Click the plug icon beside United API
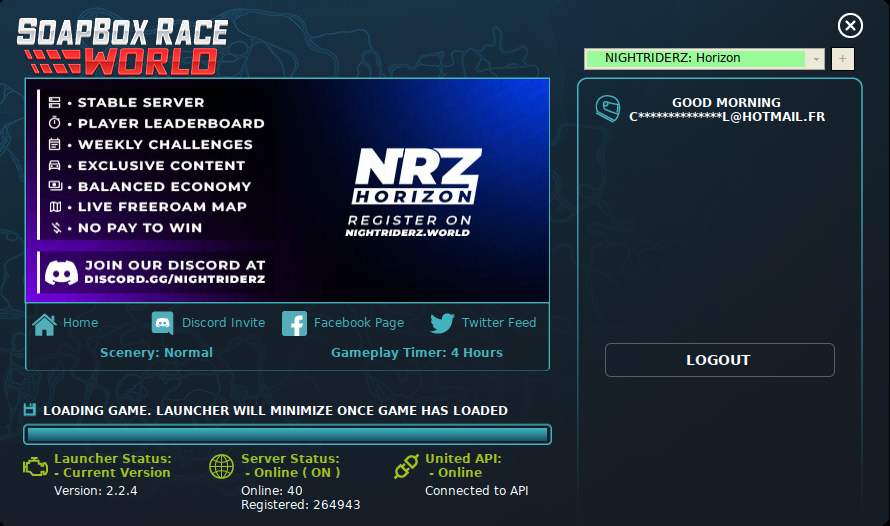The width and height of the screenshot is (890, 526). coord(407,467)
